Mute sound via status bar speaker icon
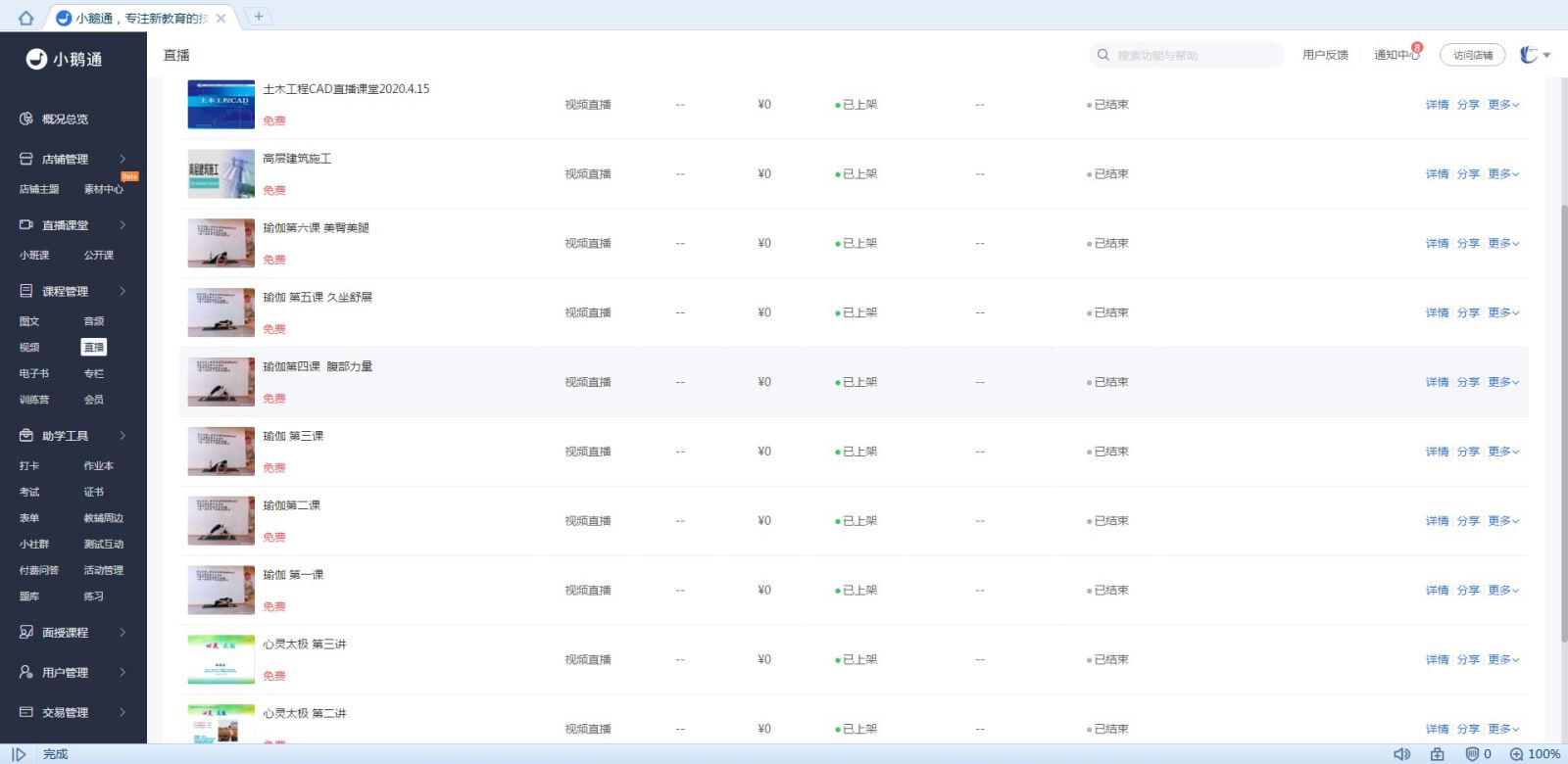Viewport: 1568px width, 764px height. [1401, 754]
